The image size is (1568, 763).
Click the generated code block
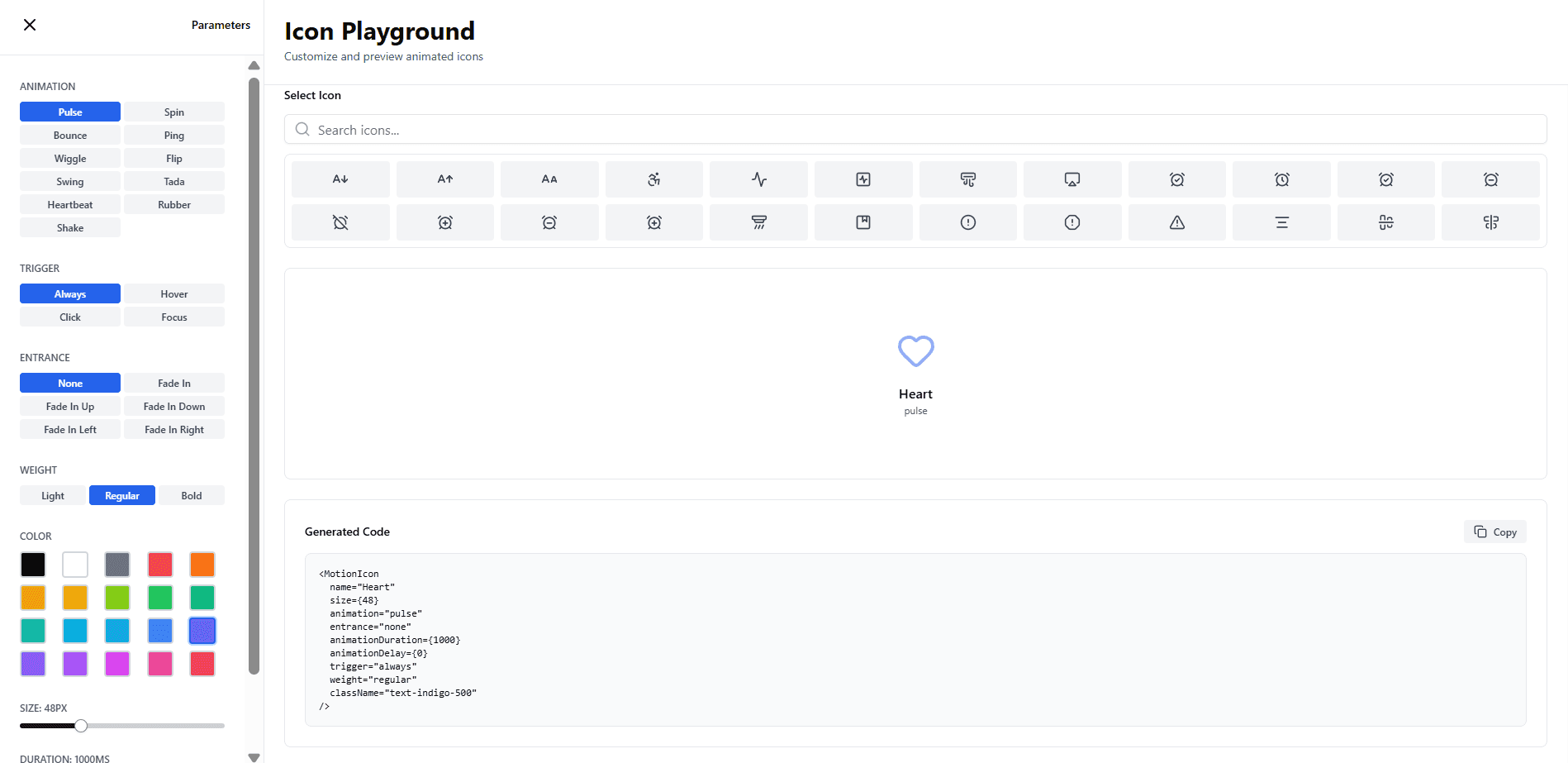[915, 640]
